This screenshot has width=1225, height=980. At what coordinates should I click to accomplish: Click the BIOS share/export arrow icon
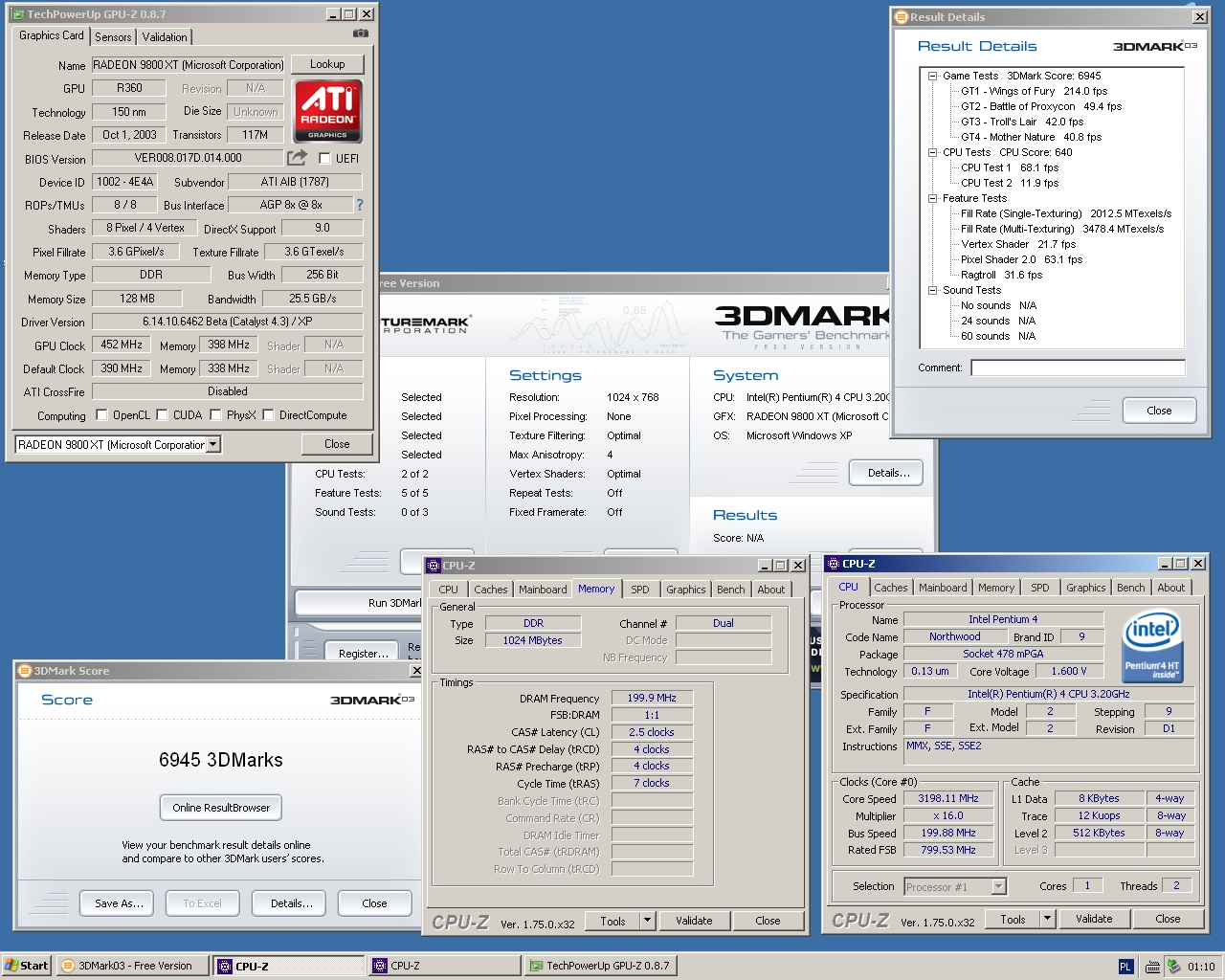(298, 157)
